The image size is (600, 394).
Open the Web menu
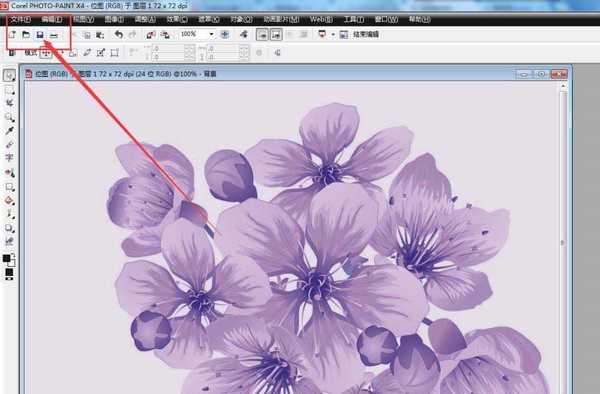point(321,20)
